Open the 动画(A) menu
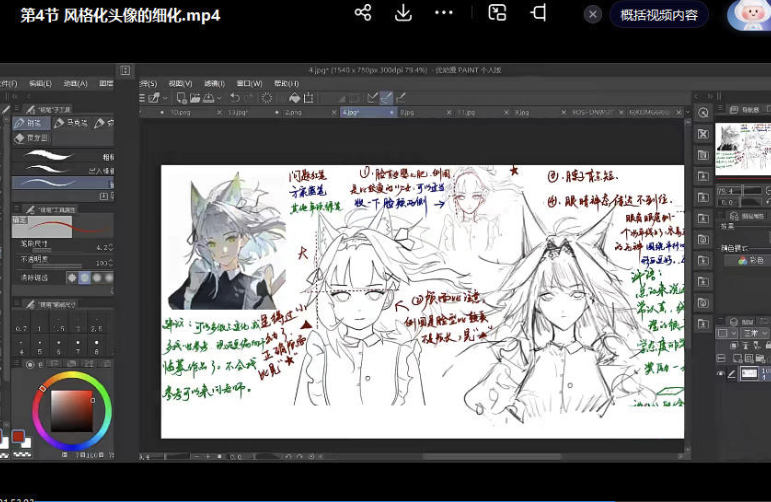The height and width of the screenshot is (502, 771). point(75,84)
